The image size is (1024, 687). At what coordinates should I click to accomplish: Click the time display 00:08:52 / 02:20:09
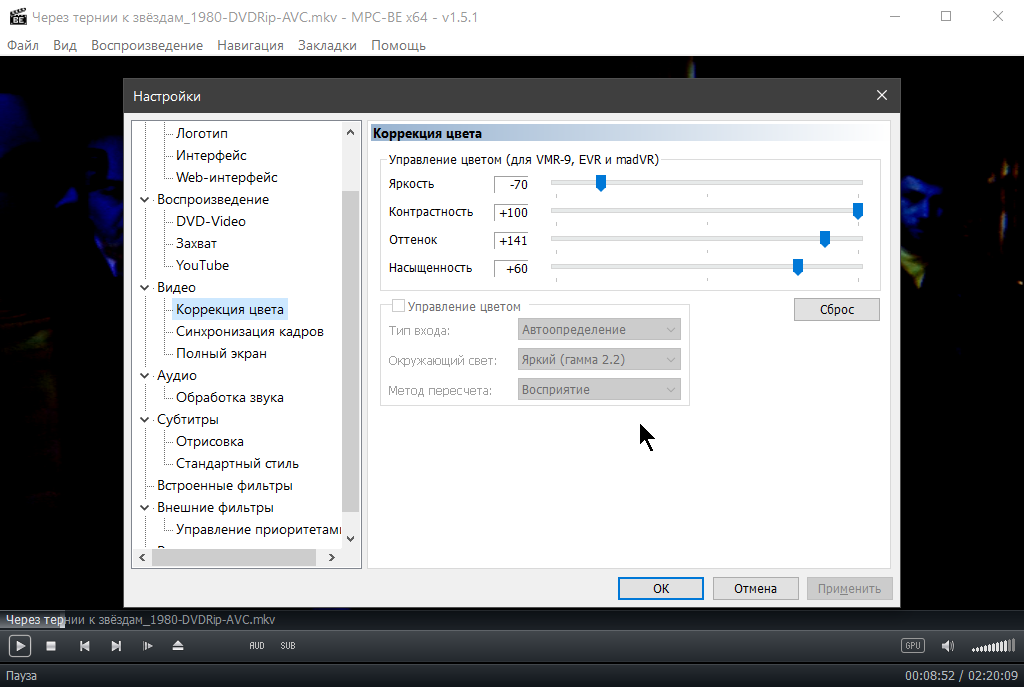pyautogui.click(x=961, y=676)
